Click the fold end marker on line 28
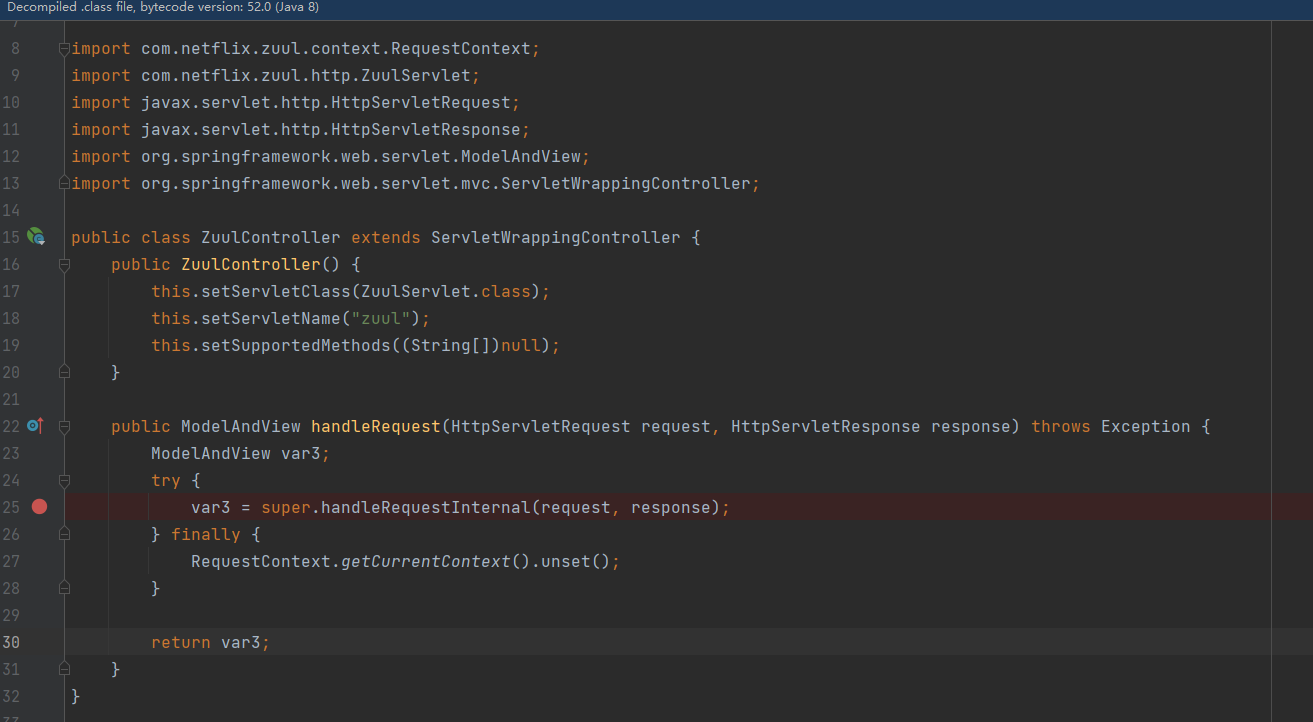Image resolution: width=1313 pixels, height=722 pixels. [x=64, y=588]
